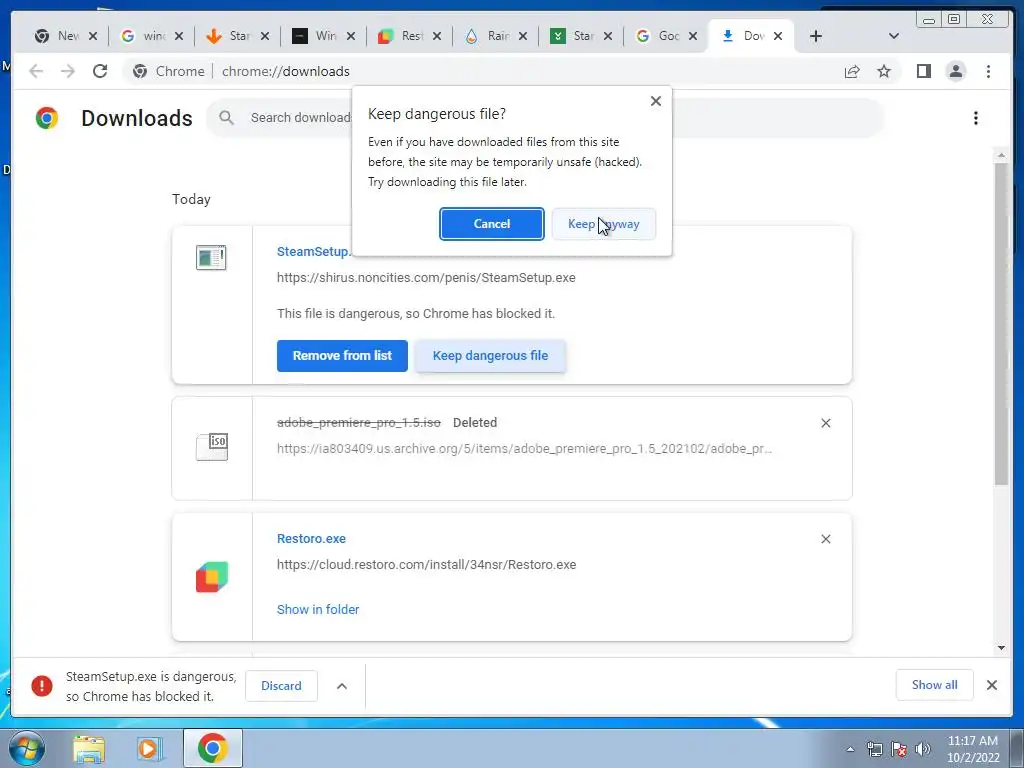
Task: Go back with the browser back arrow
Action: (36, 71)
